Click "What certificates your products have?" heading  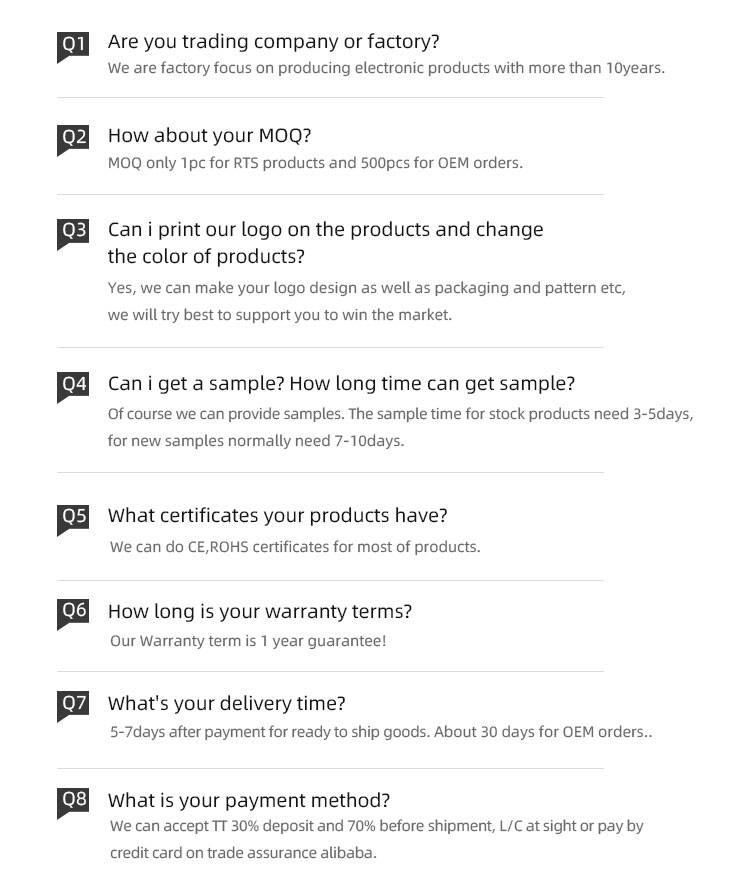277,516
